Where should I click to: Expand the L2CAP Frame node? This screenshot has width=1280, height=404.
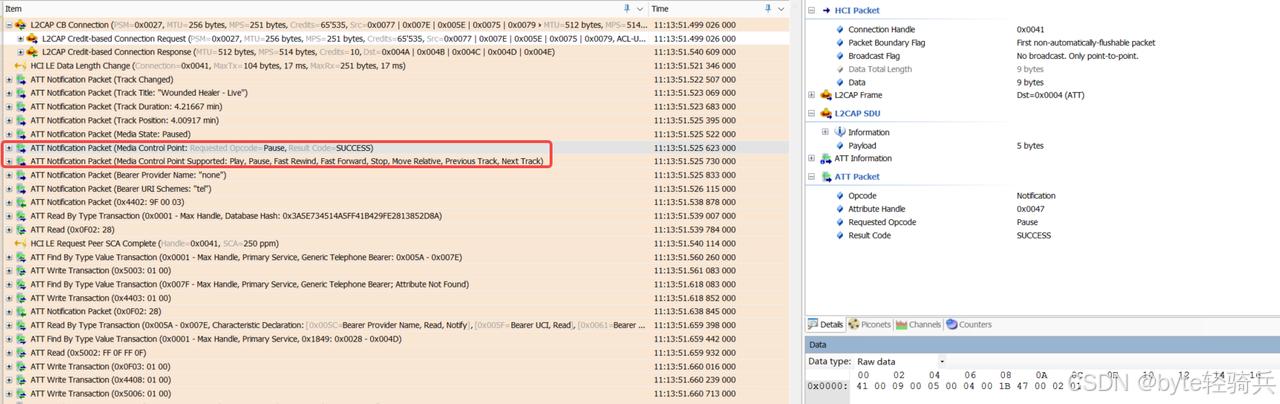812,95
